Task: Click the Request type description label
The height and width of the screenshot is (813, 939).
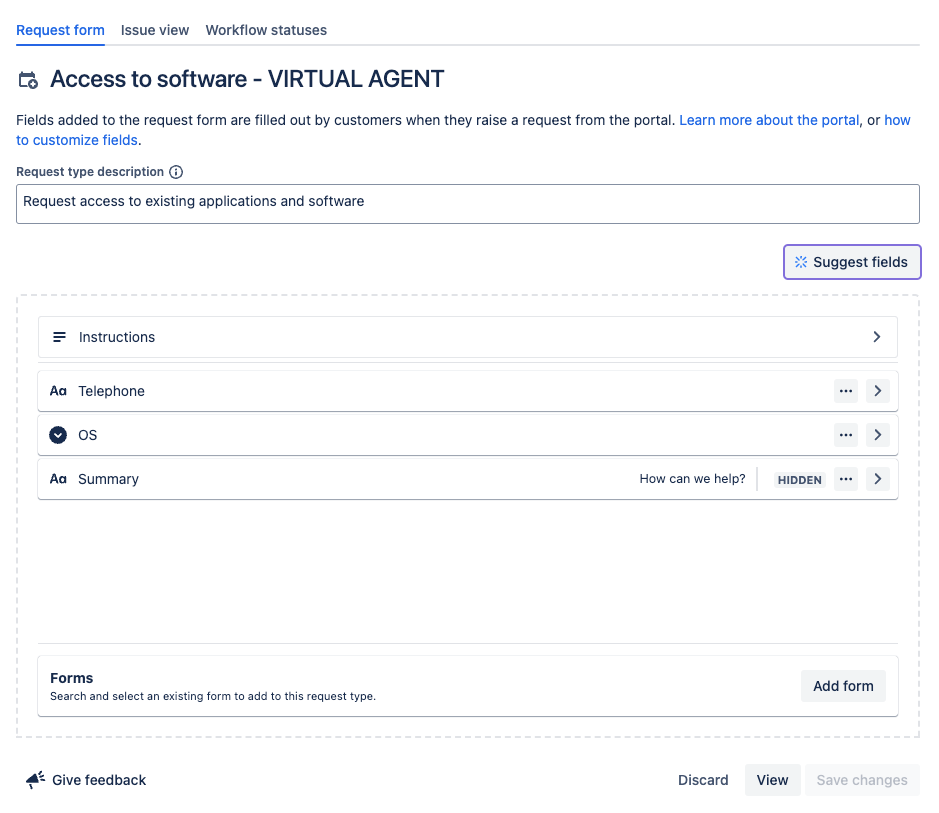Action: tap(90, 172)
